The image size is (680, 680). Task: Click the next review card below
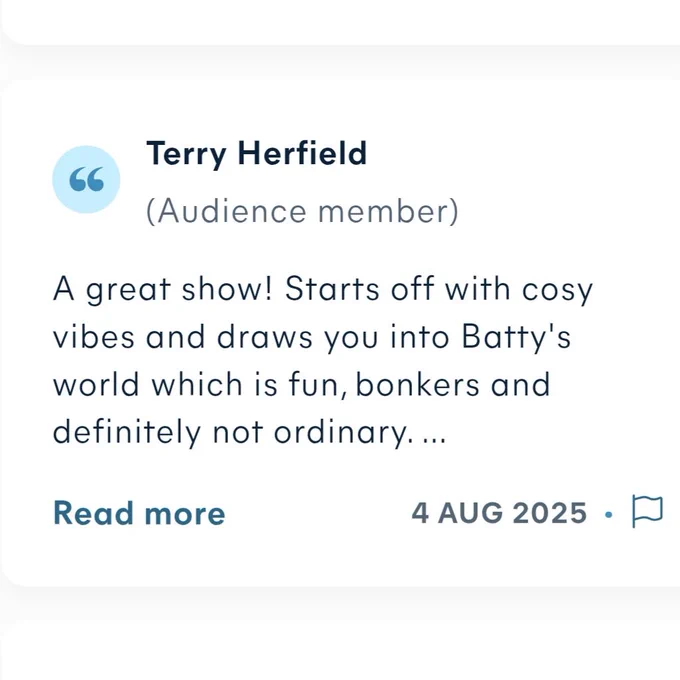pos(340,651)
